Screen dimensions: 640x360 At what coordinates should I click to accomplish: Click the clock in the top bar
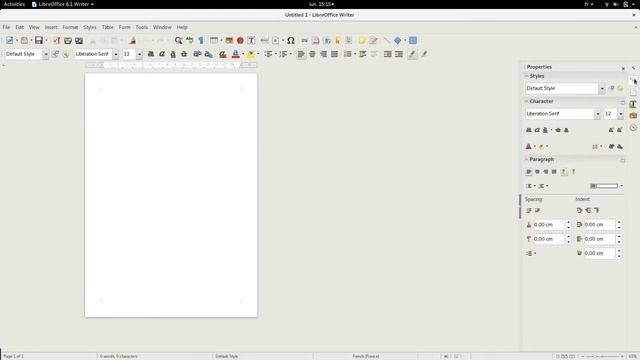point(321,4)
